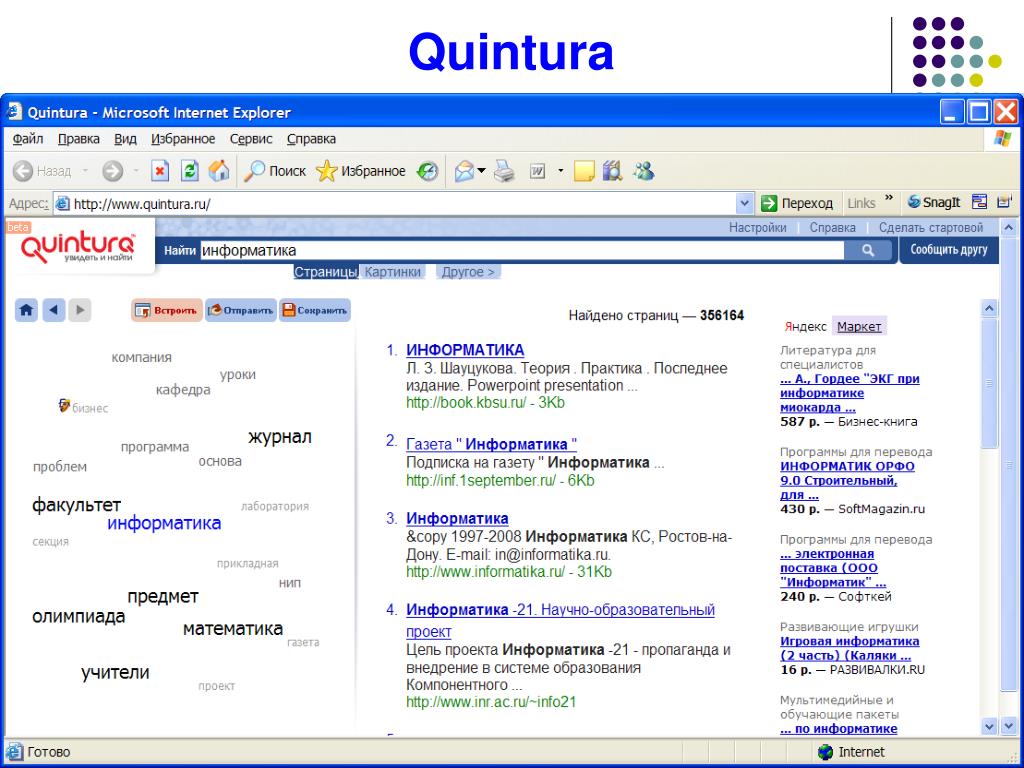
Task: Refresh the page with green arrows icon
Action: pos(189,171)
